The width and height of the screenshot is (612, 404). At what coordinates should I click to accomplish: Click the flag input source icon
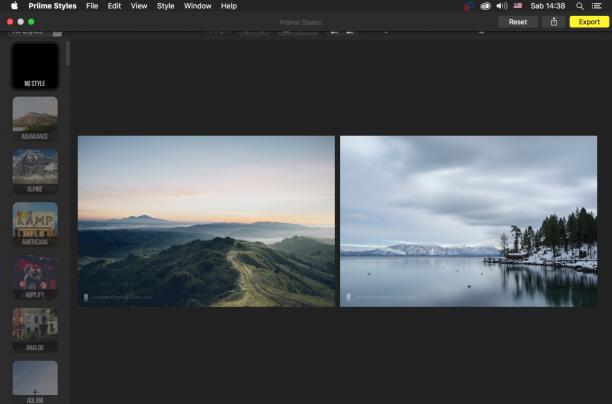[518, 5]
